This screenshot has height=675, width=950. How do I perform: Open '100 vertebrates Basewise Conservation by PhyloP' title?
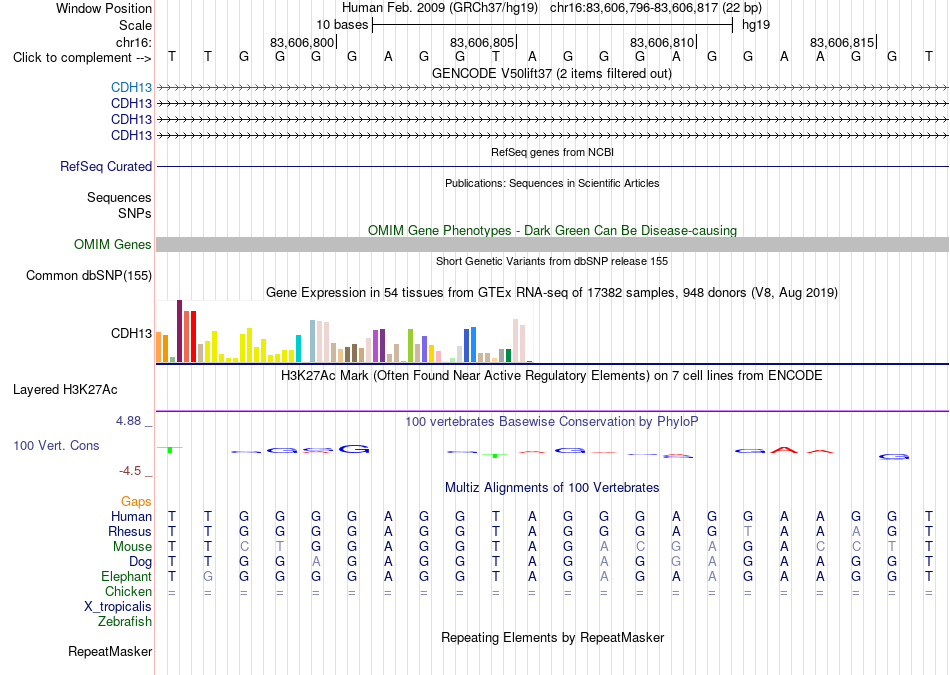[552, 422]
